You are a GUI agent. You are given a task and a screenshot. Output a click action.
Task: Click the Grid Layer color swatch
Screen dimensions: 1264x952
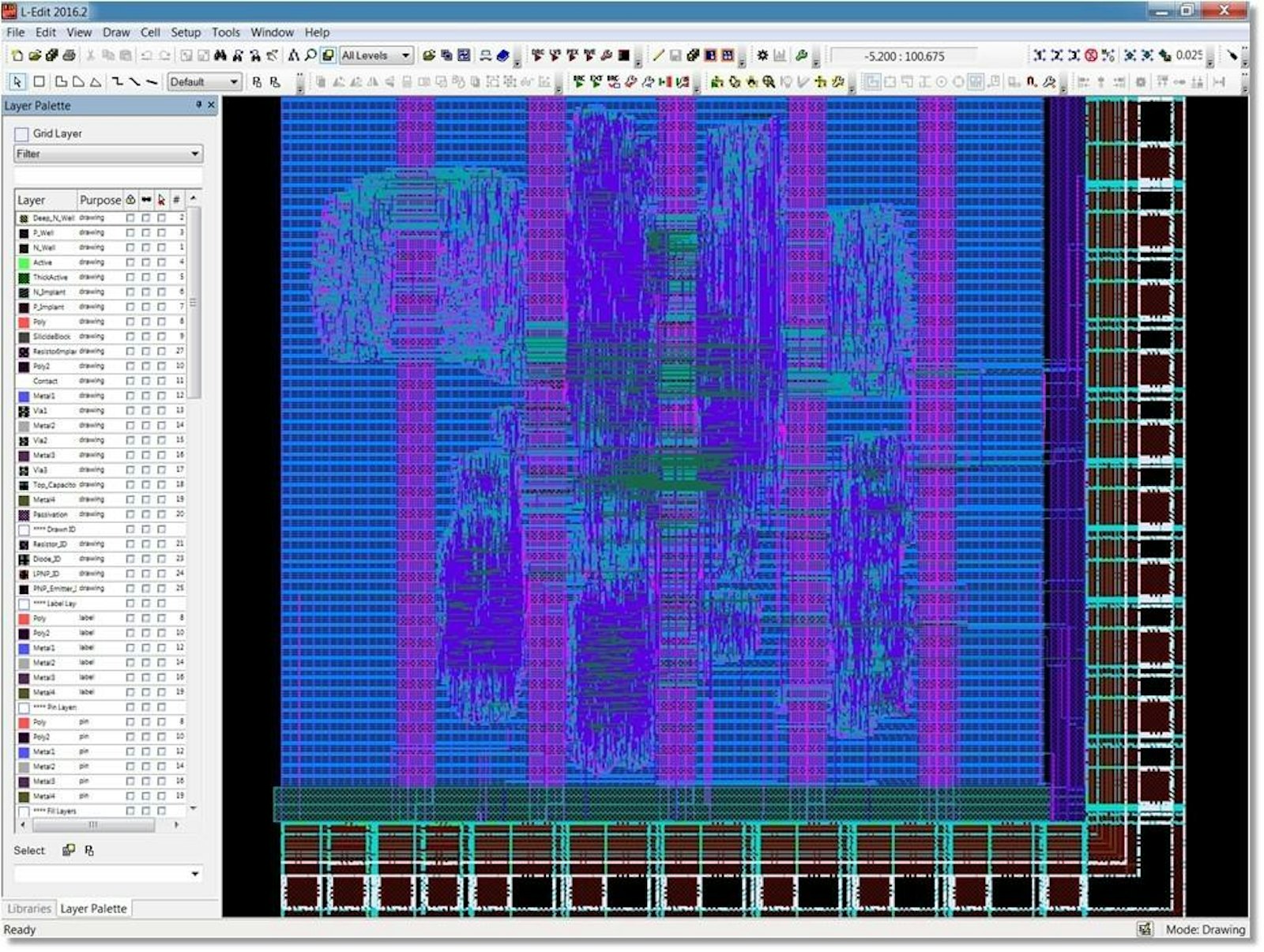pos(21,134)
